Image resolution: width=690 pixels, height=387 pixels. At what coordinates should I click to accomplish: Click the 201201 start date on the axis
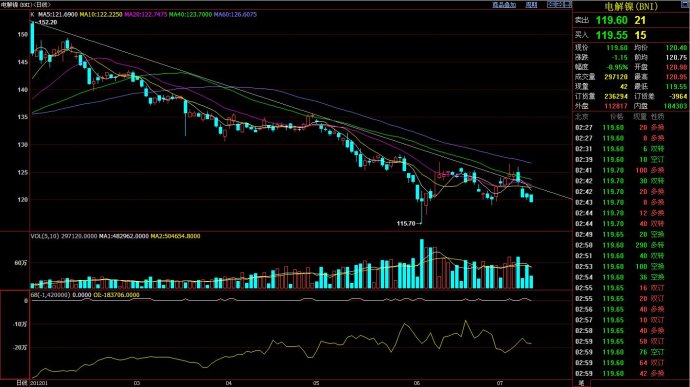[39, 383]
